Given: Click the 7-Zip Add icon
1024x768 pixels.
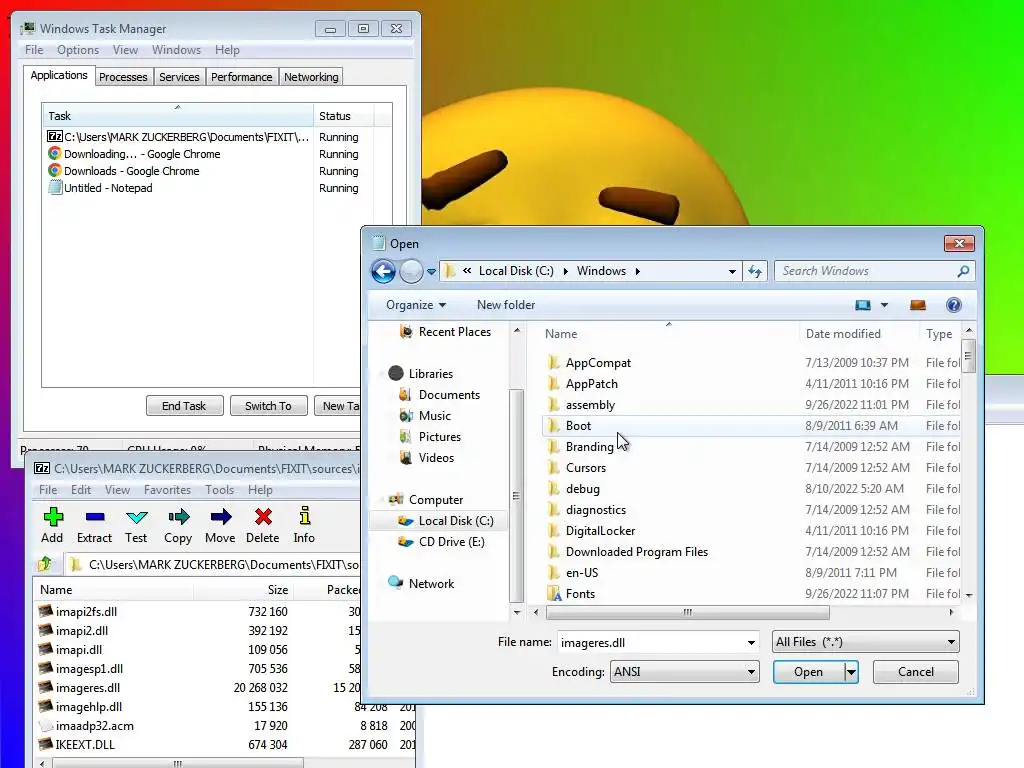Looking at the screenshot, I should (53, 517).
